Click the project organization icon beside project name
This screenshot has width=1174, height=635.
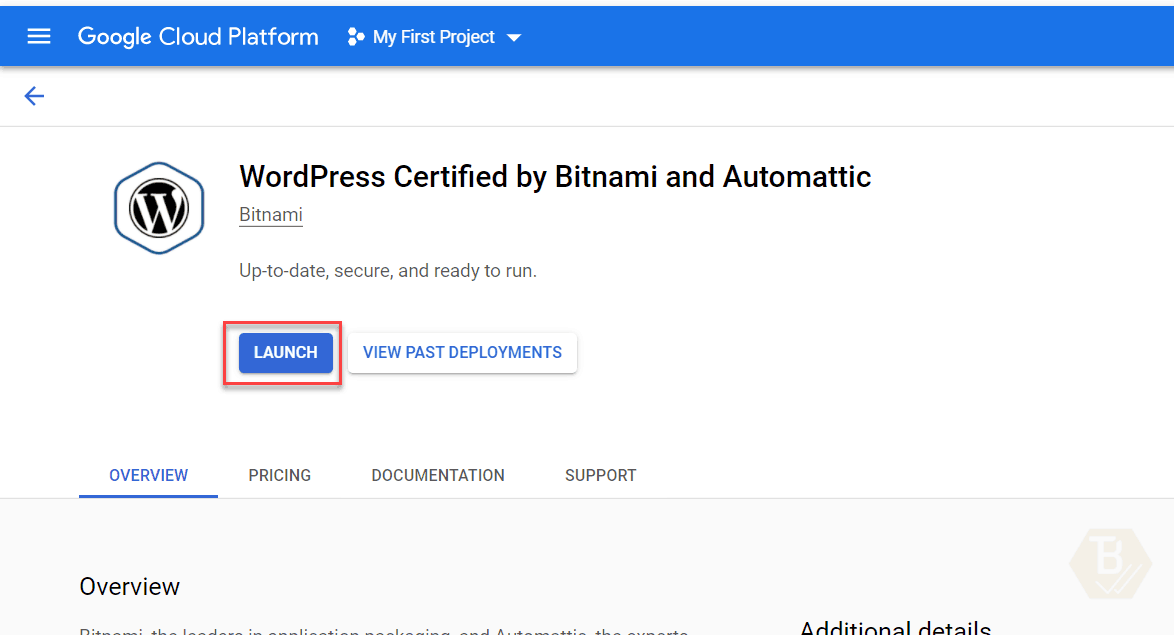point(356,36)
